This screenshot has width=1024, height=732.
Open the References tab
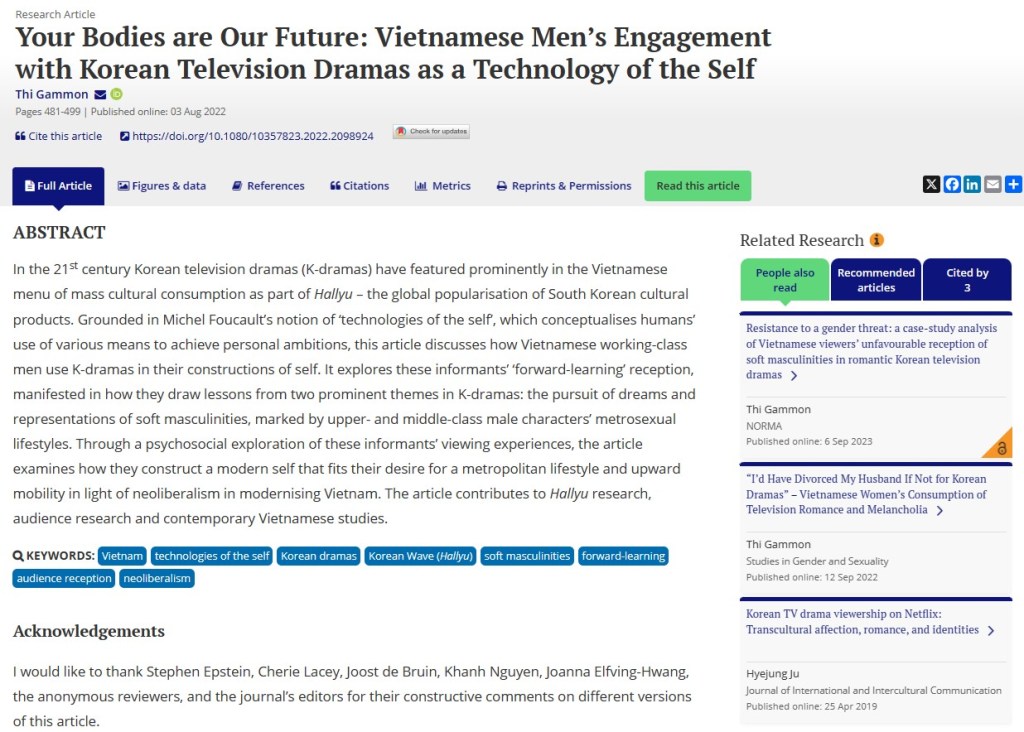tap(268, 186)
